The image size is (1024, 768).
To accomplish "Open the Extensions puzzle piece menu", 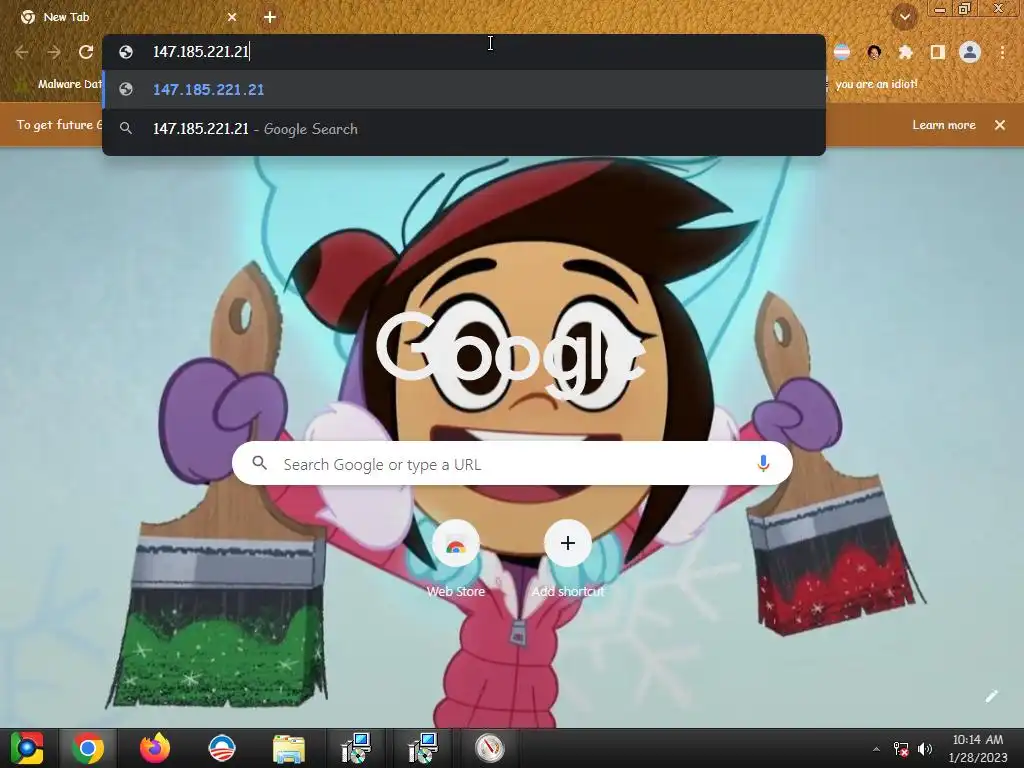I will (906, 52).
